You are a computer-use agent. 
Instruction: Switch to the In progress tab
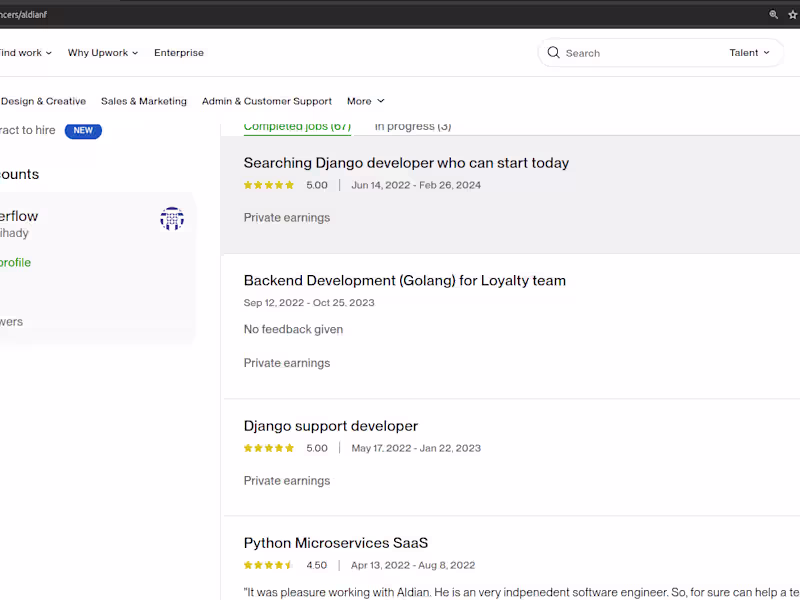(x=412, y=126)
